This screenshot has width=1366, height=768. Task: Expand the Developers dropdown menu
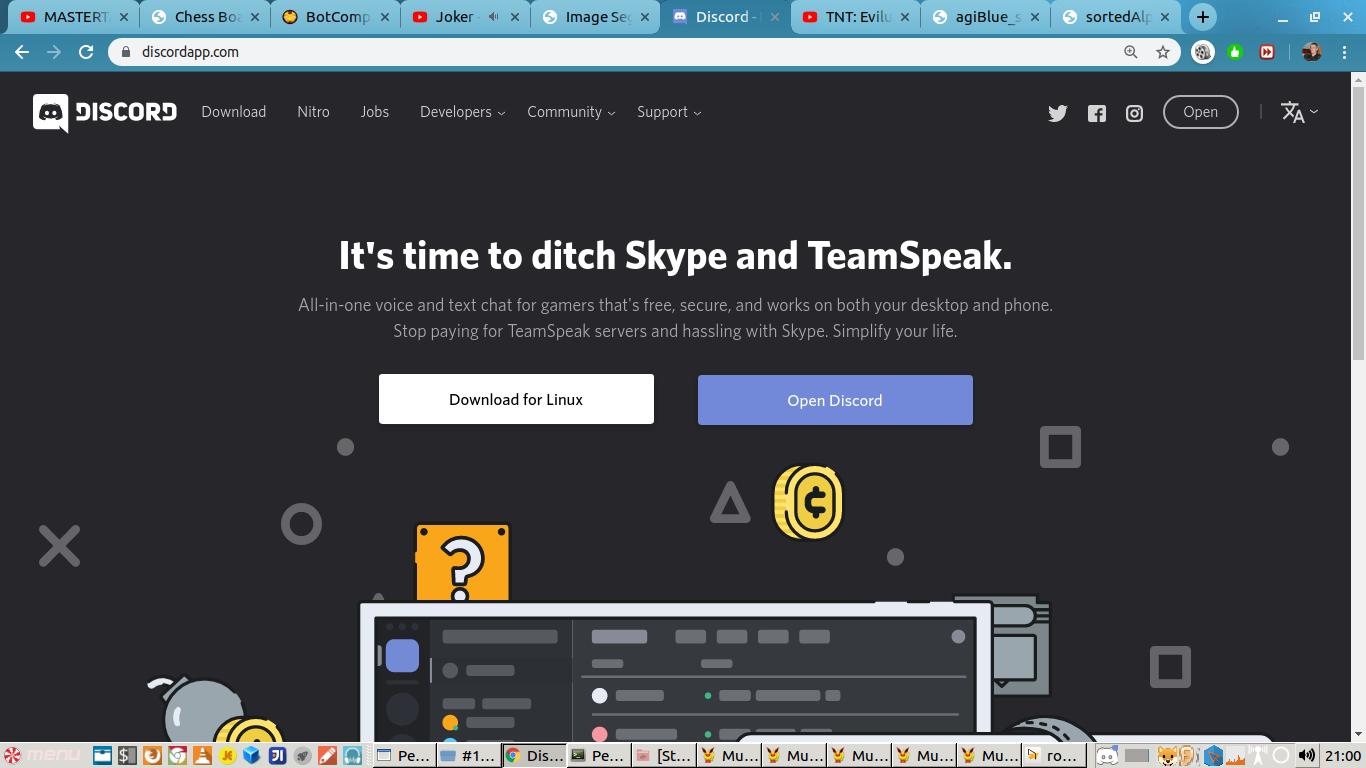tap(462, 112)
